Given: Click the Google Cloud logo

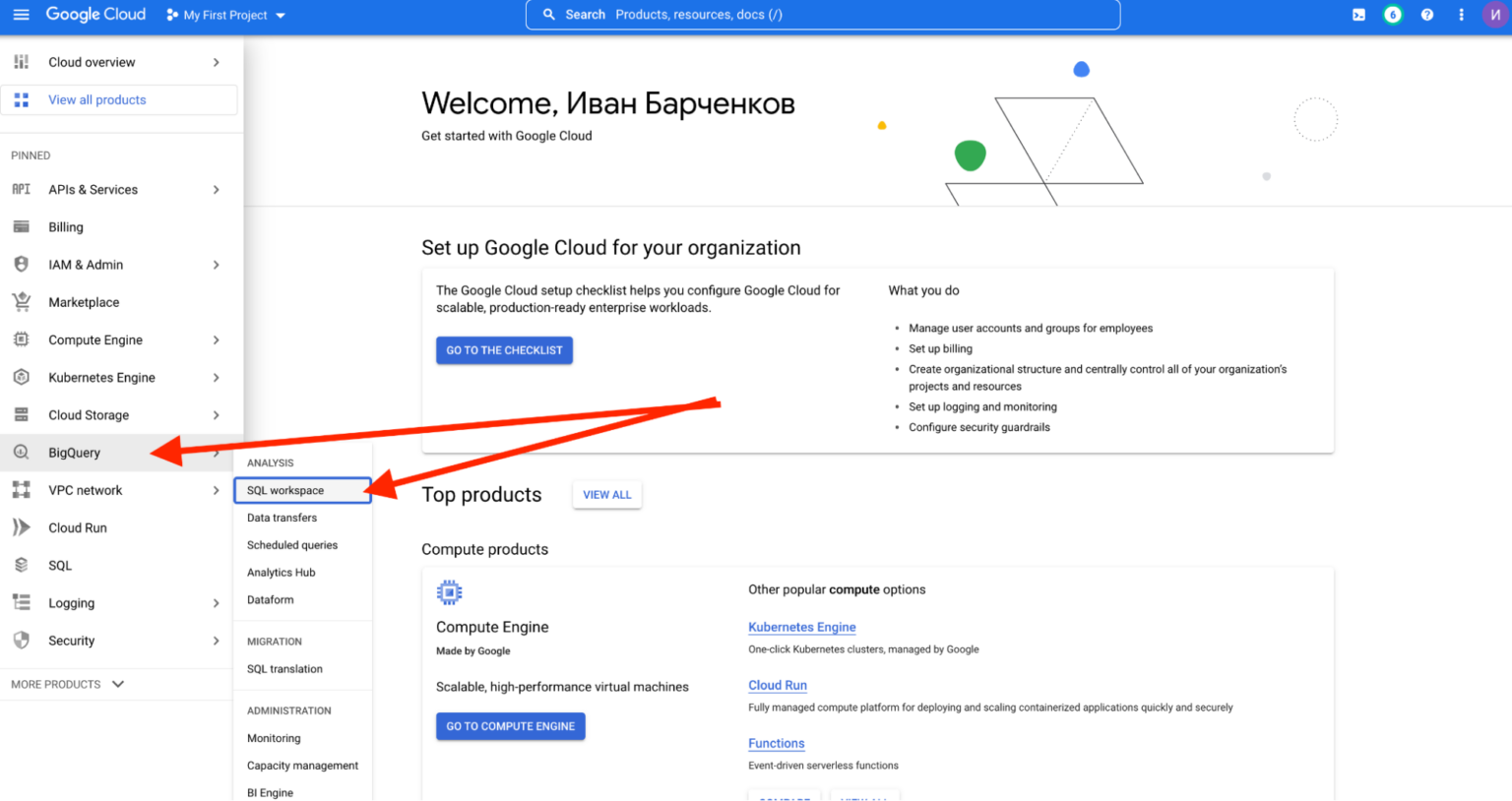Looking at the screenshot, I should coord(95,15).
